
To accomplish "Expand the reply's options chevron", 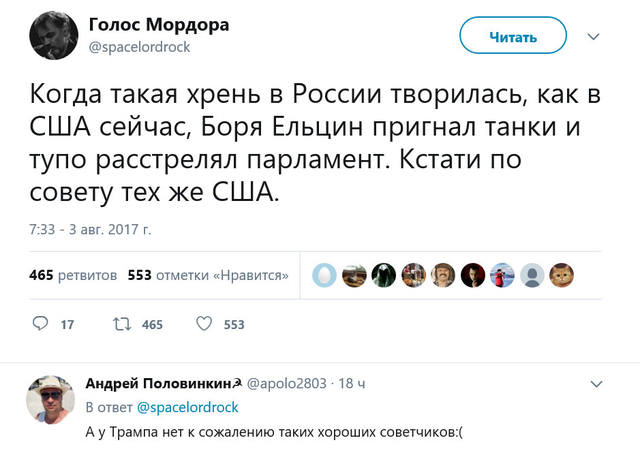I will [597, 383].
